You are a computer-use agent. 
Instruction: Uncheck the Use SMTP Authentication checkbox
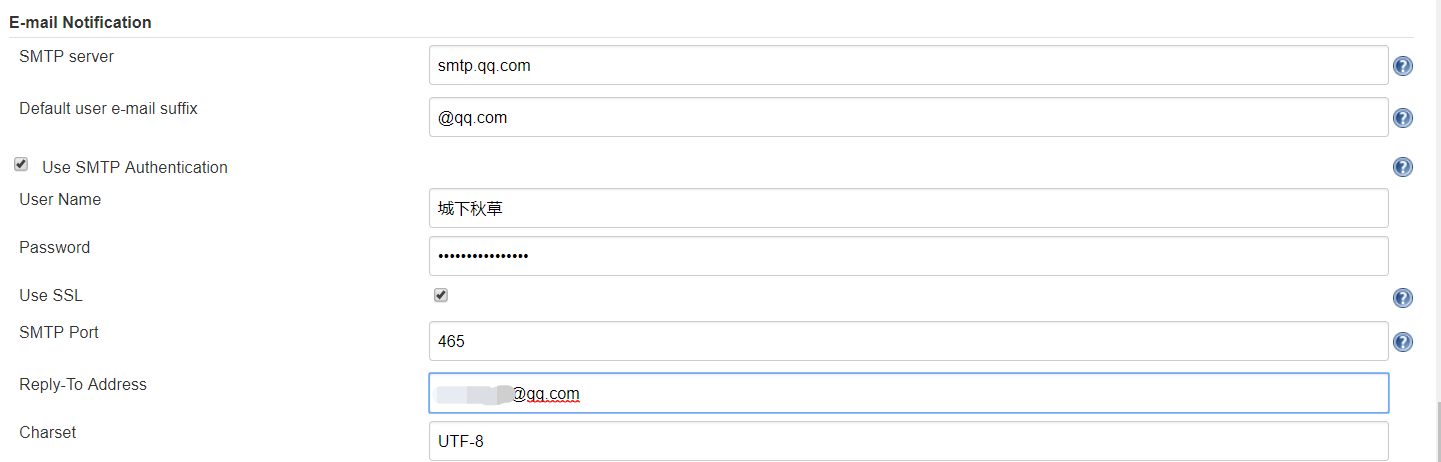21,164
